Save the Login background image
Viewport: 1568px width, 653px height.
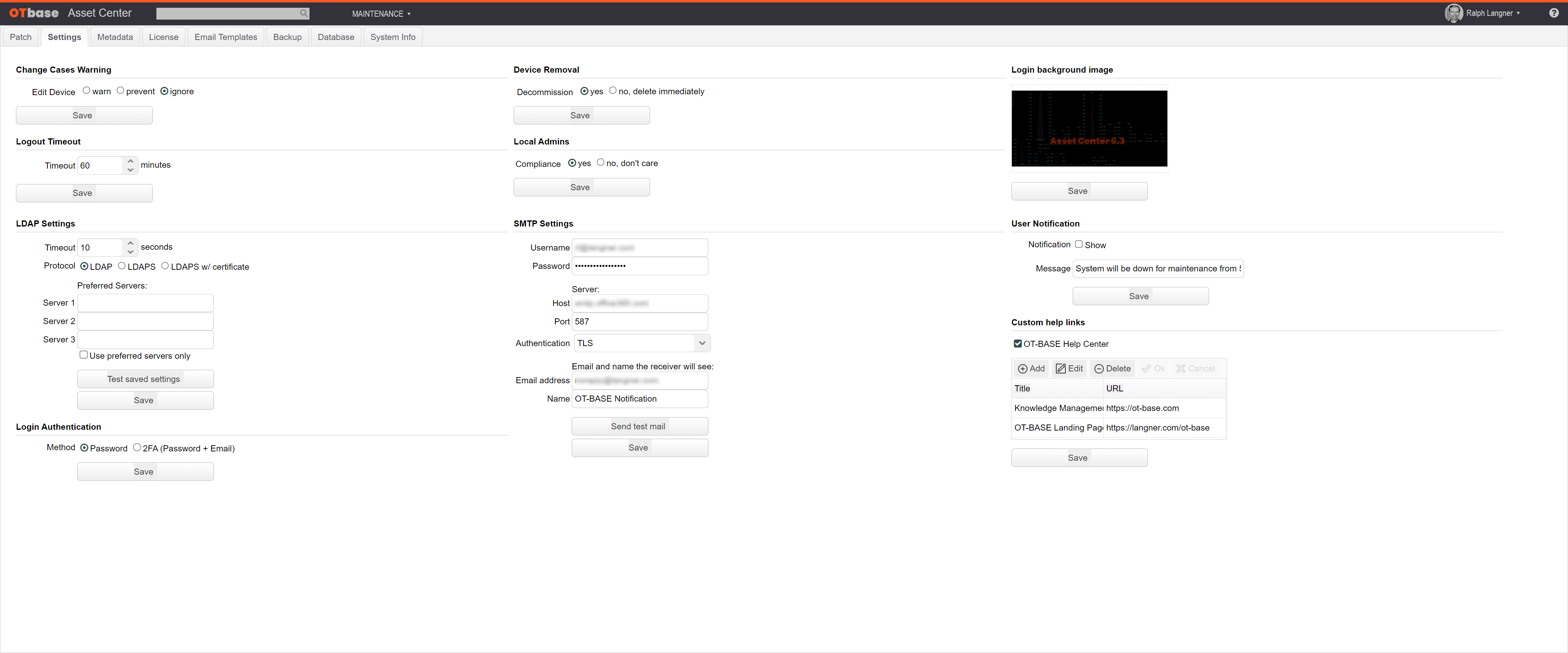tap(1079, 191)
